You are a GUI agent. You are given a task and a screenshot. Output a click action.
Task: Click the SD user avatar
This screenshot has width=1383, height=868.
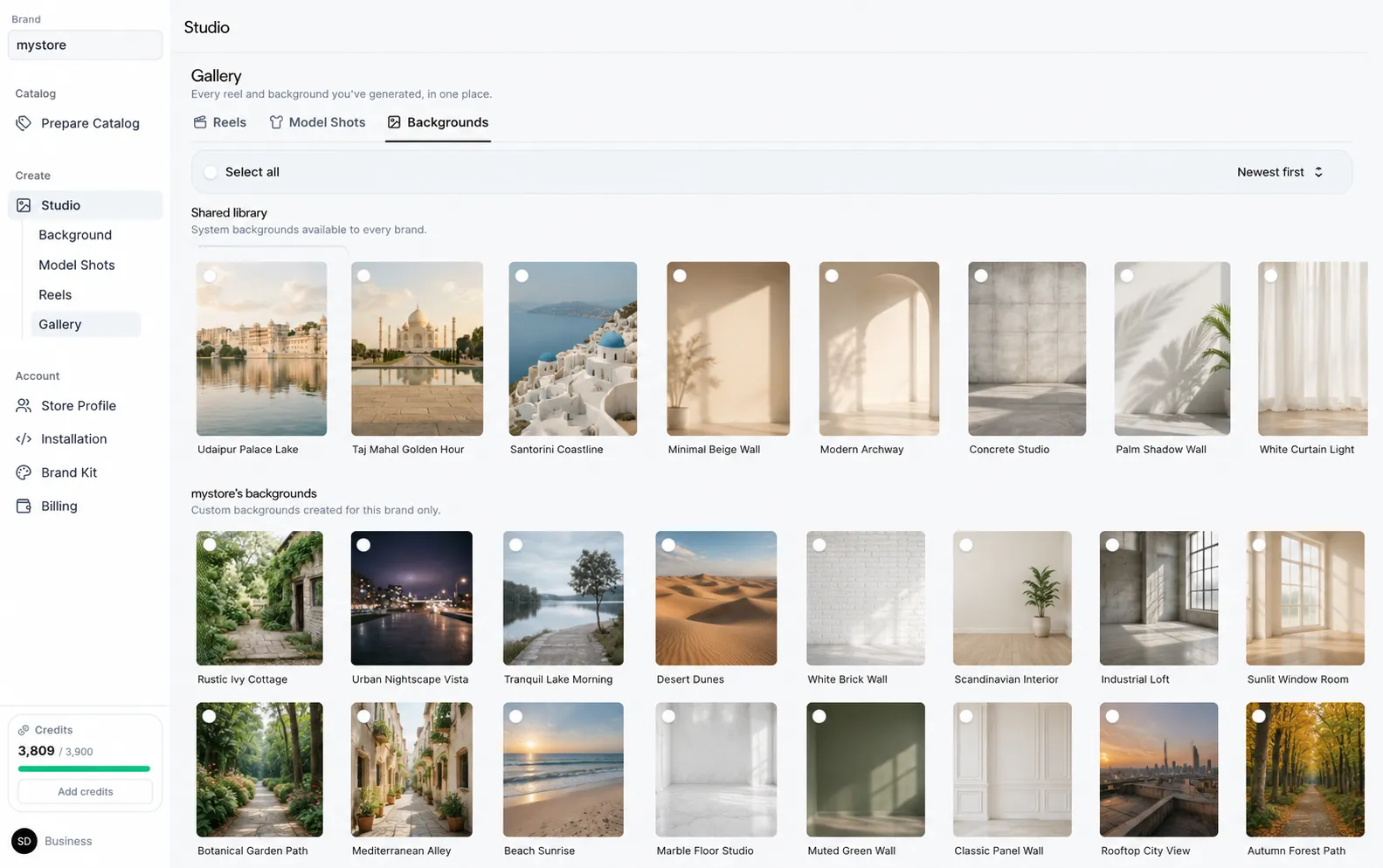(x=24, y=841)
